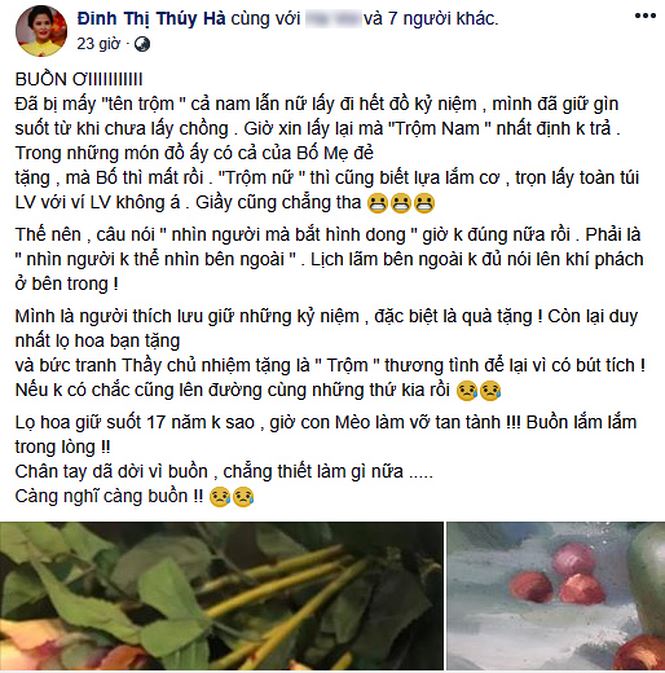Click paragraph starting "Thế nên , câu nói"
This screenshot has width=665, height=673.
coord(329,259)
